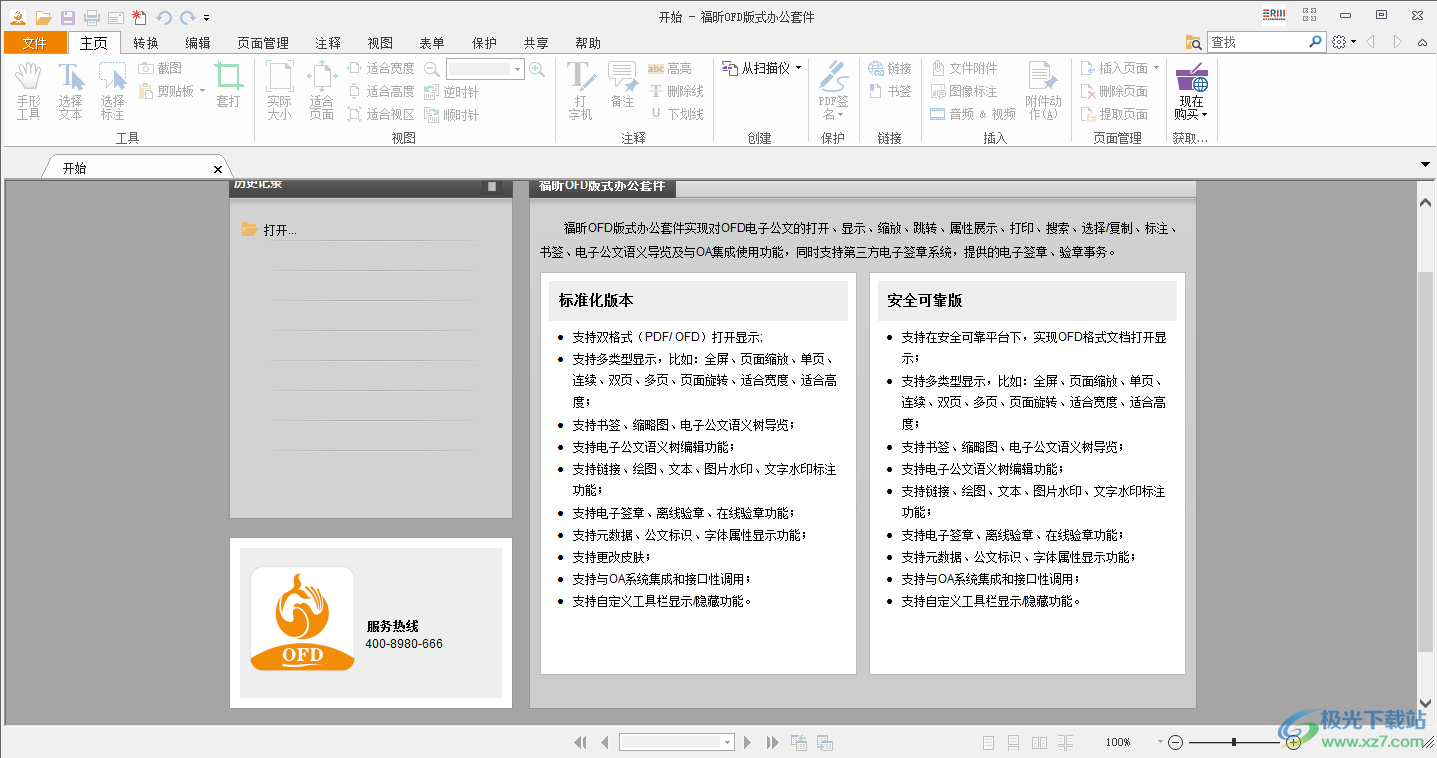Click in the Find (查找) search field
This screenshot has width=1437, height=758.
tap(1257, 42)
